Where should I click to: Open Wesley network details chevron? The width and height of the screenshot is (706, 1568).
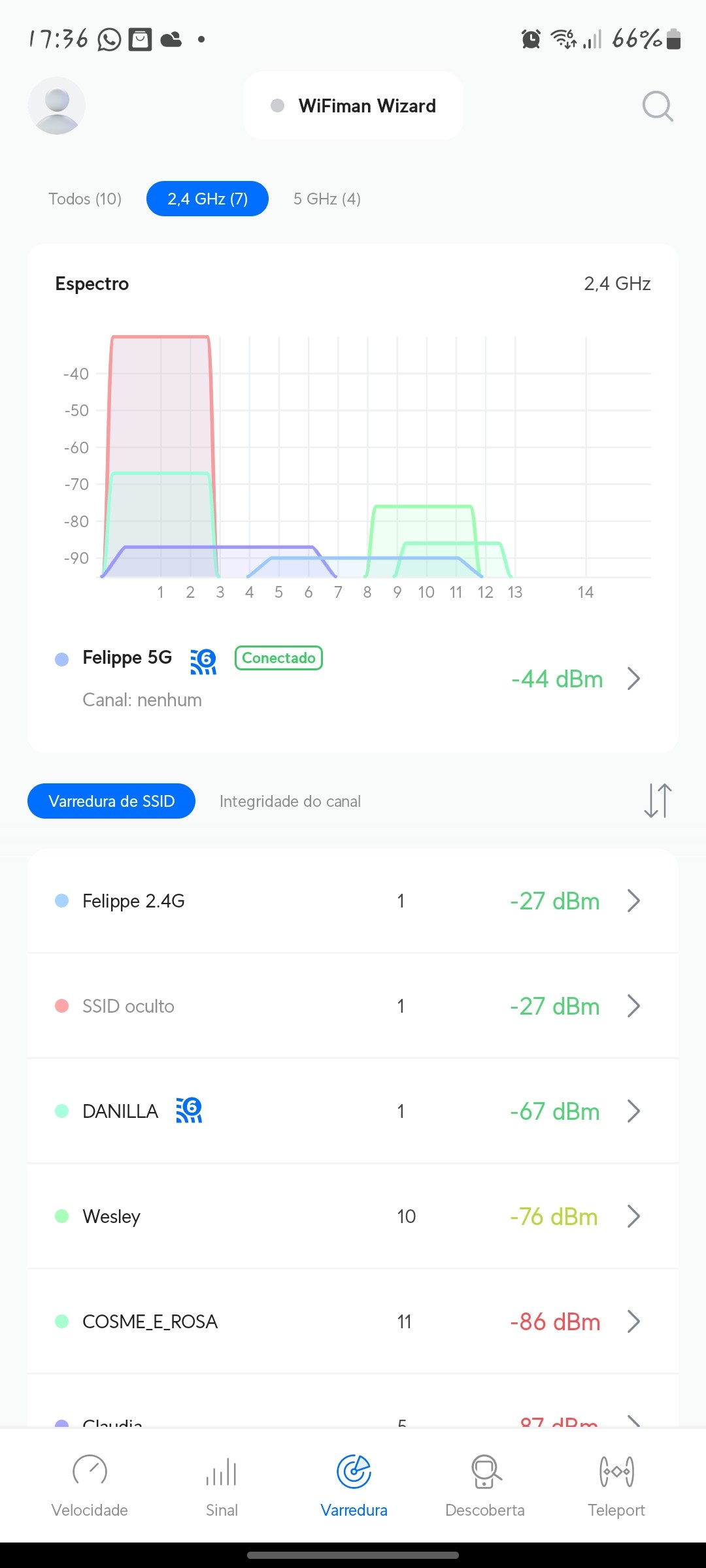[x=633, y=1217]
